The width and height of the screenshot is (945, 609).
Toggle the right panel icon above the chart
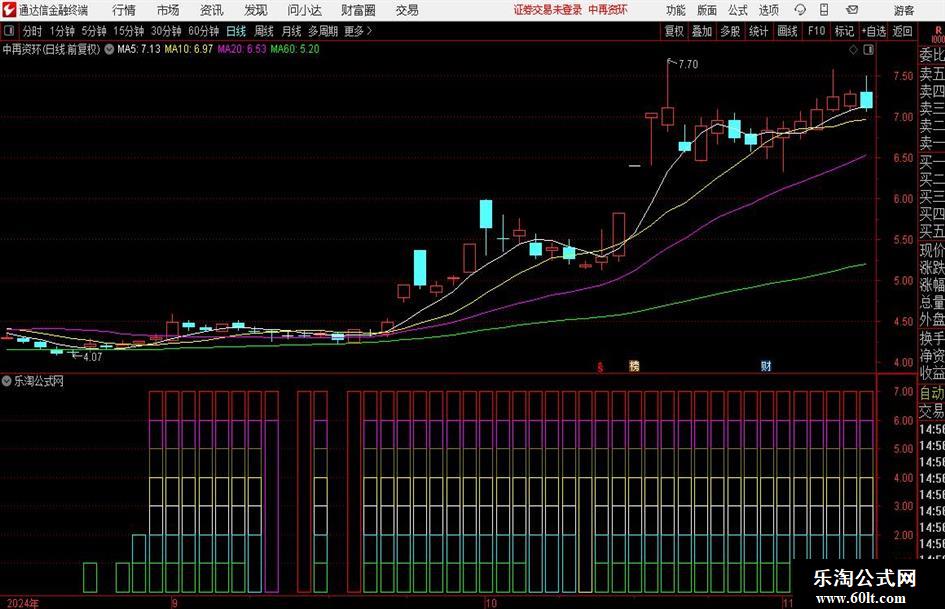click(x=868, y=50)
